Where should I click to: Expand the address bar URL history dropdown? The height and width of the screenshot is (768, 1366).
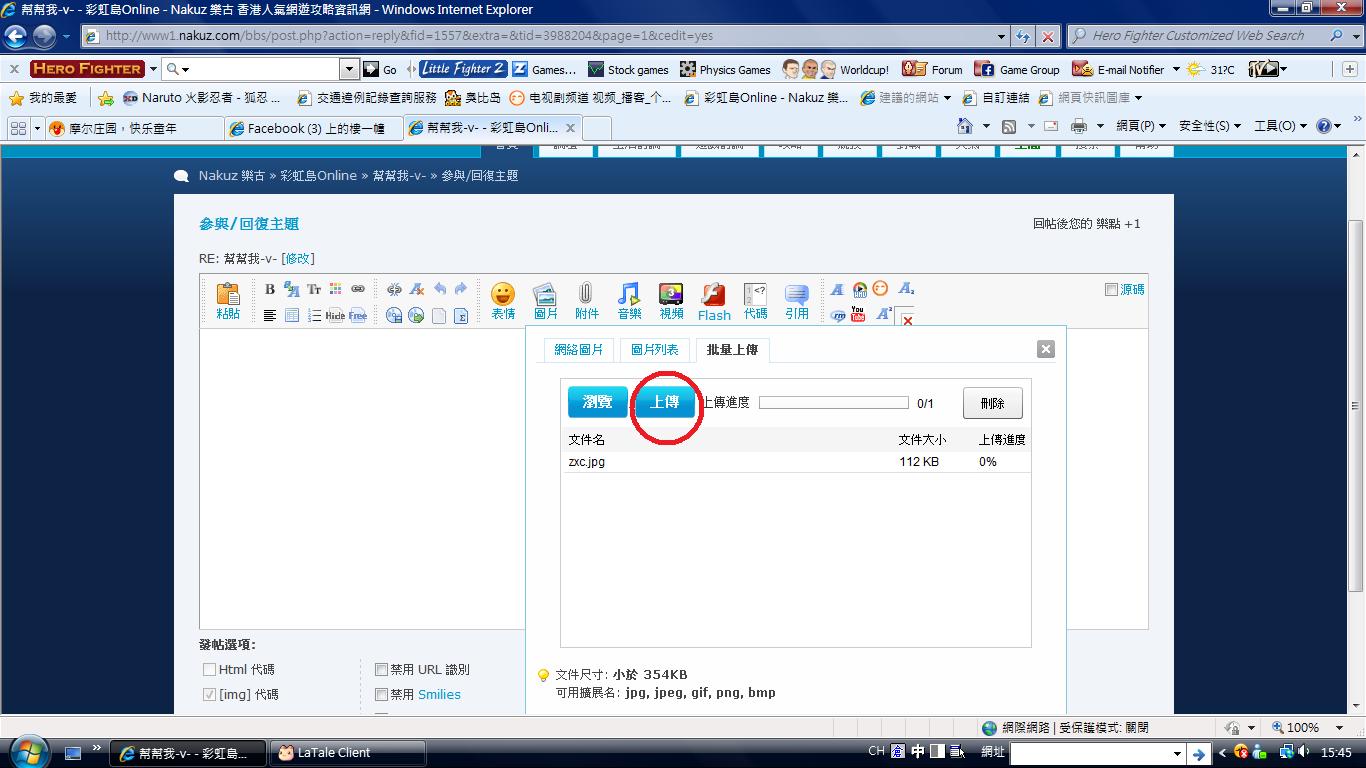click(1001, 36)
